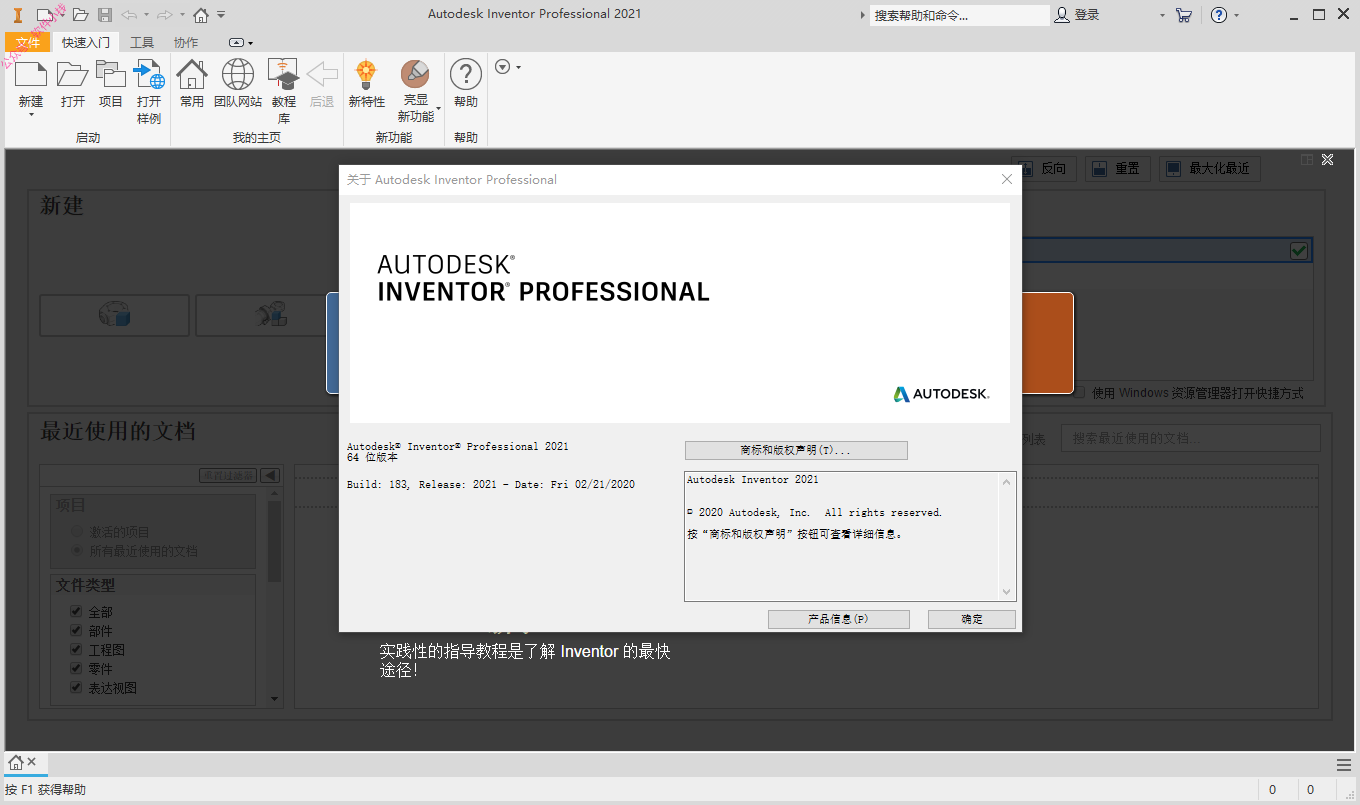Toggle the 部件 file type checkbox
The width and height of the screenshot is (1360, 805).
(76, 630)
